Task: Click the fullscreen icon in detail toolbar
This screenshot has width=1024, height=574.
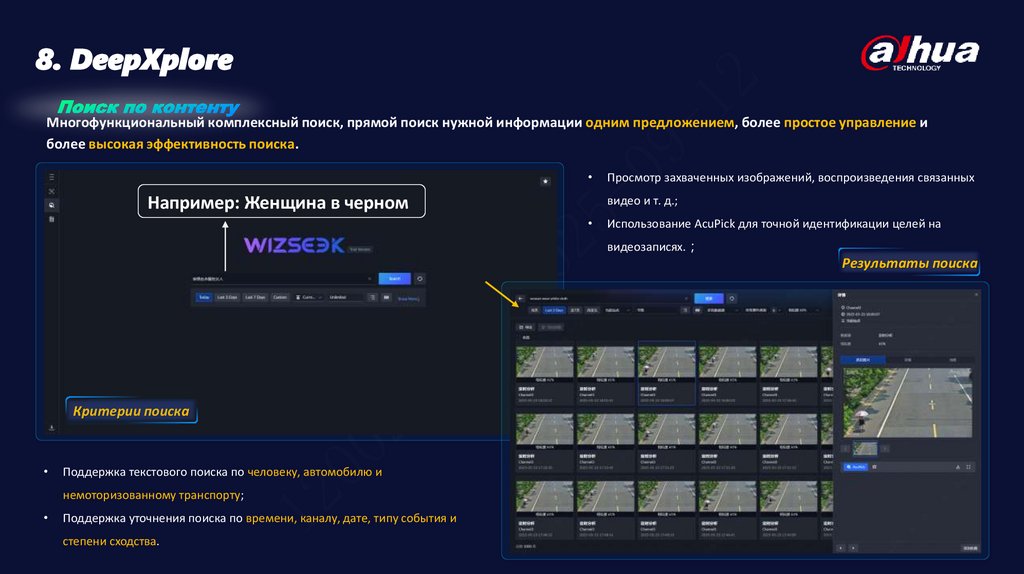Action: click(968, 467)
